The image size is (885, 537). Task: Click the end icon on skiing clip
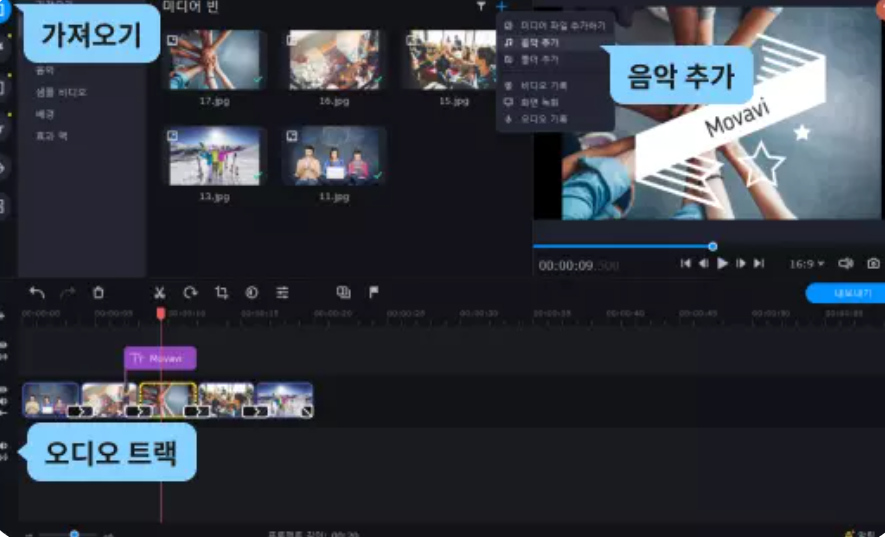pyautogui.click(x=306, y=412)
